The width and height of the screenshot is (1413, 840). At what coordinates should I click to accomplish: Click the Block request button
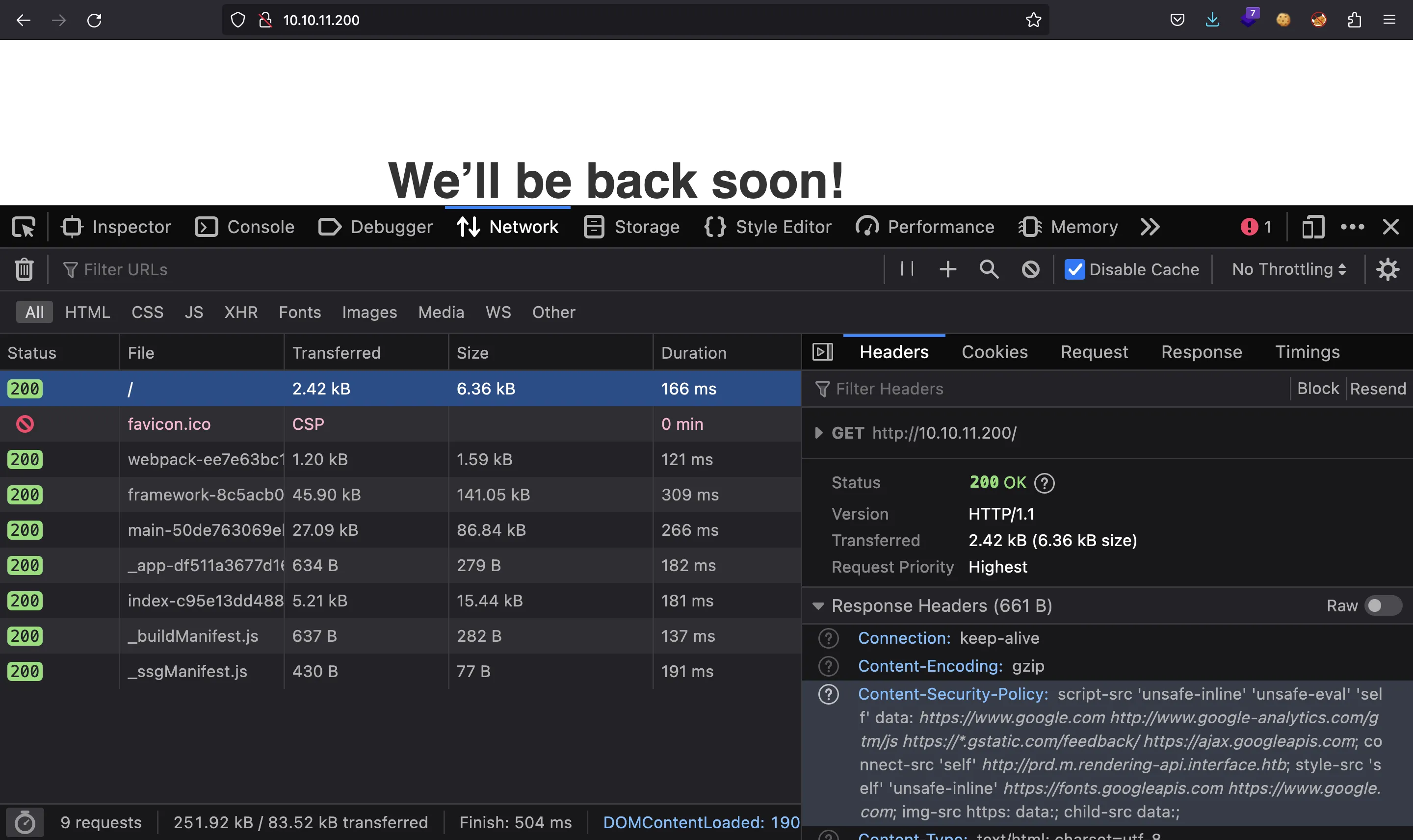point(1318,388)
